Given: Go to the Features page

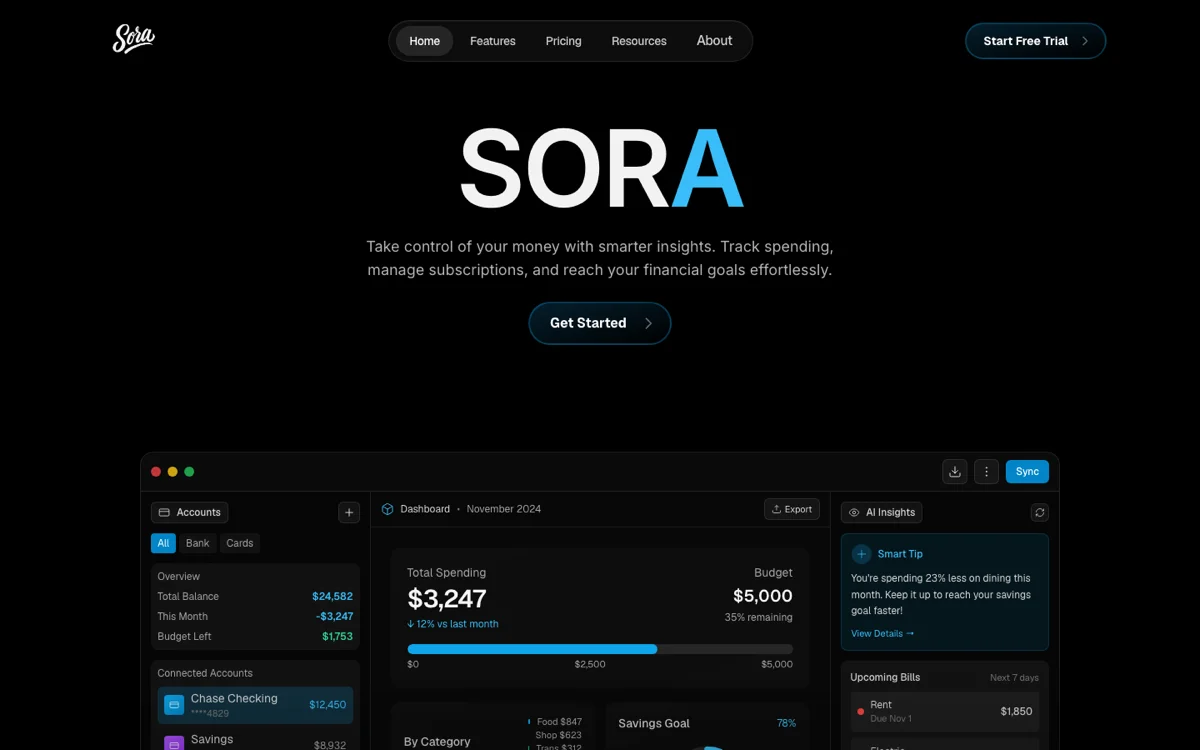Looking at the screenshot, I should [x=493, y=41].
